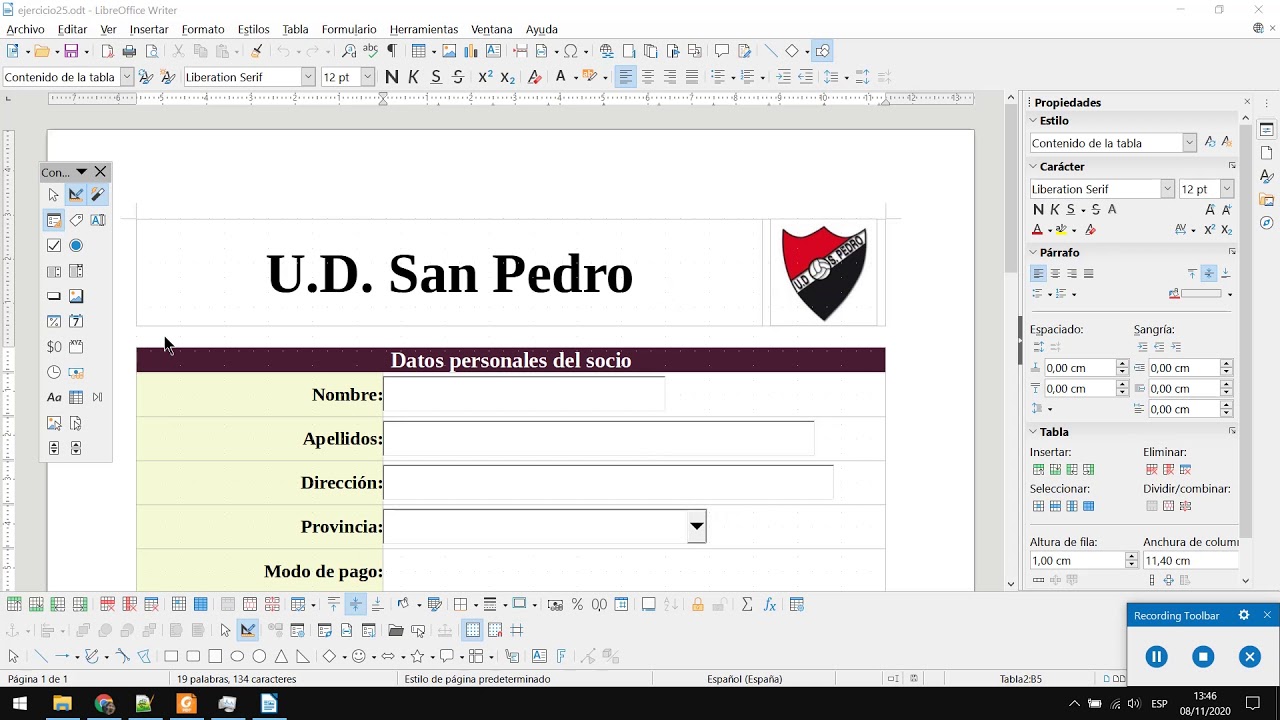Toggle Design Mode in form controls panel
This screenshot has width=1280, height=720.
[x=76, y=195]
